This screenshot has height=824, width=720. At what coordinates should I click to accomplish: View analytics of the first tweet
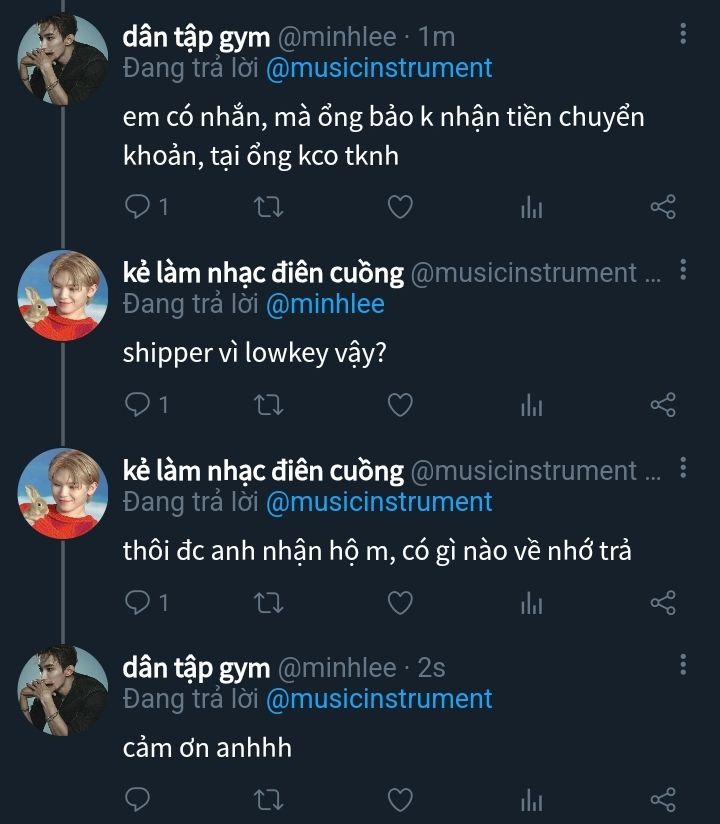pos(531,207)
